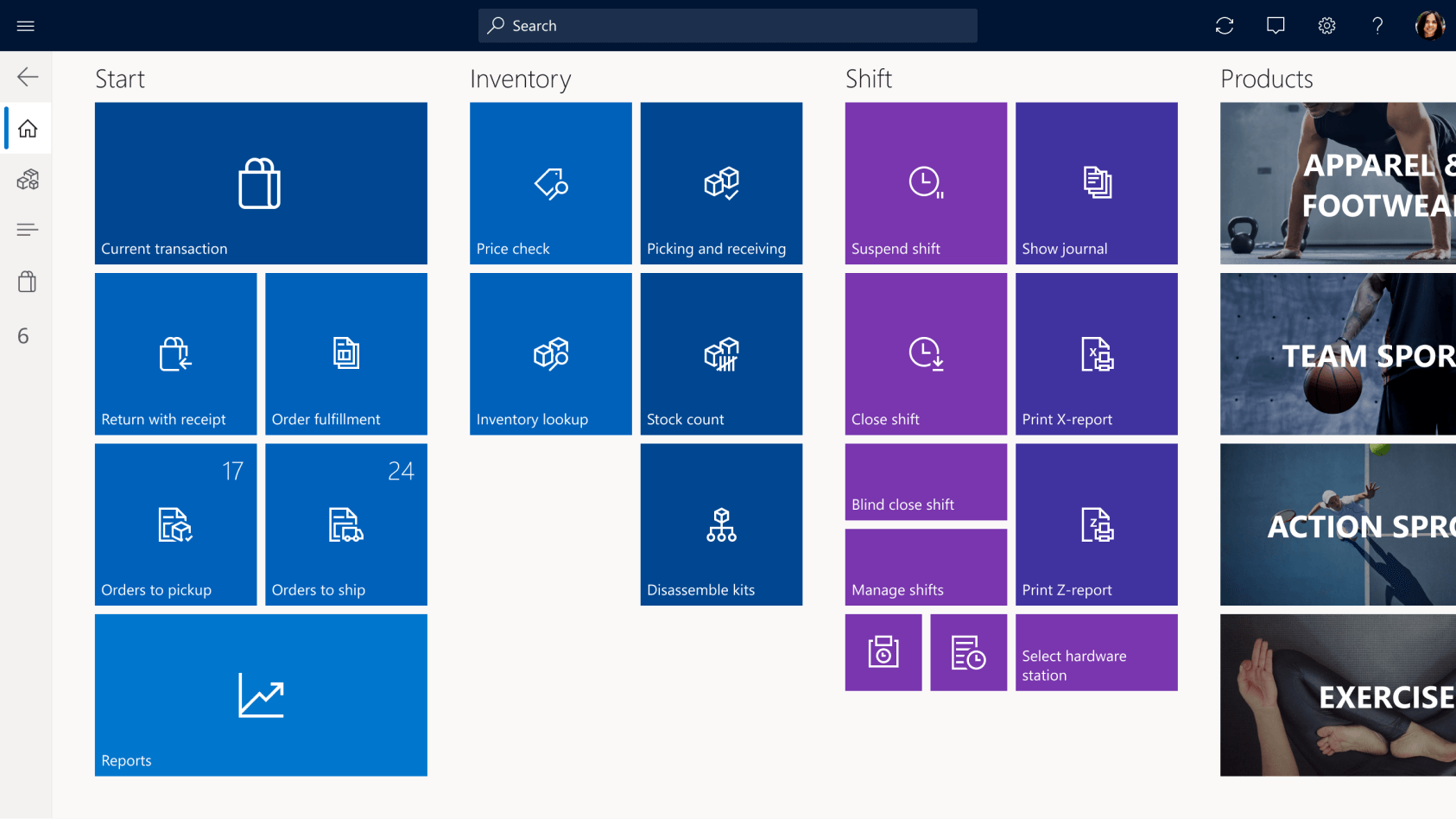Click the help question mark icon
The image size is (1456, 819).
coord(1377,26)
